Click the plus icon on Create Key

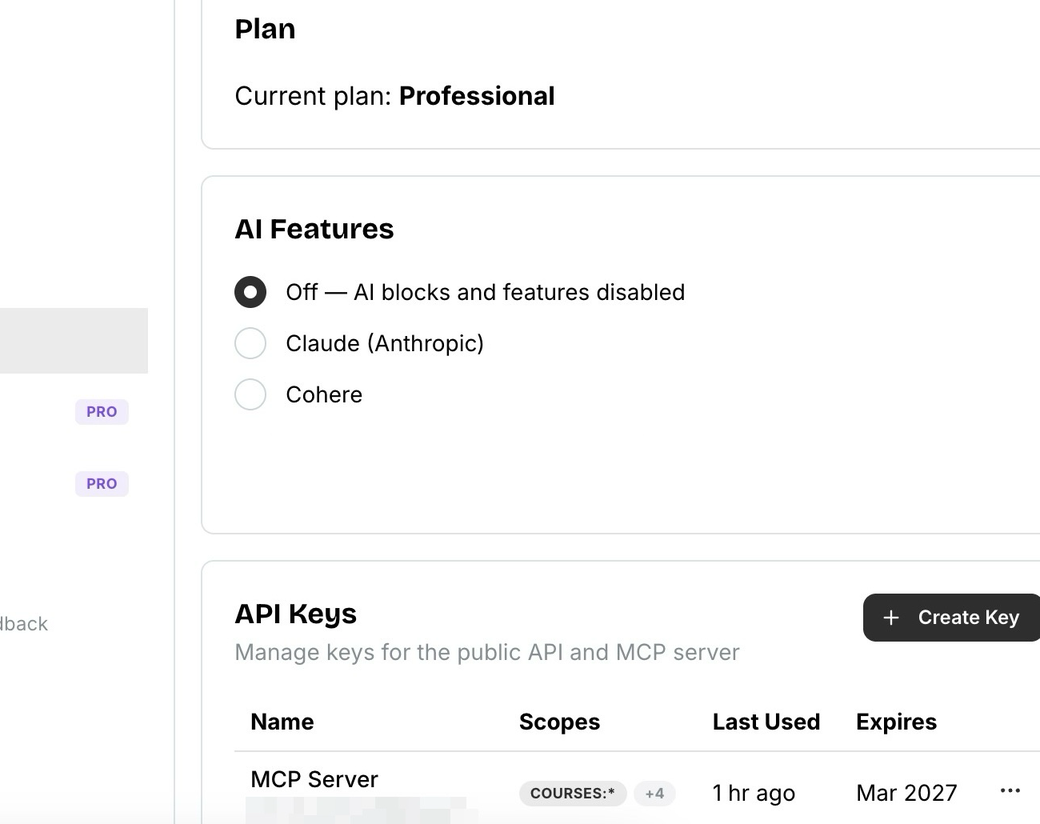891,618
